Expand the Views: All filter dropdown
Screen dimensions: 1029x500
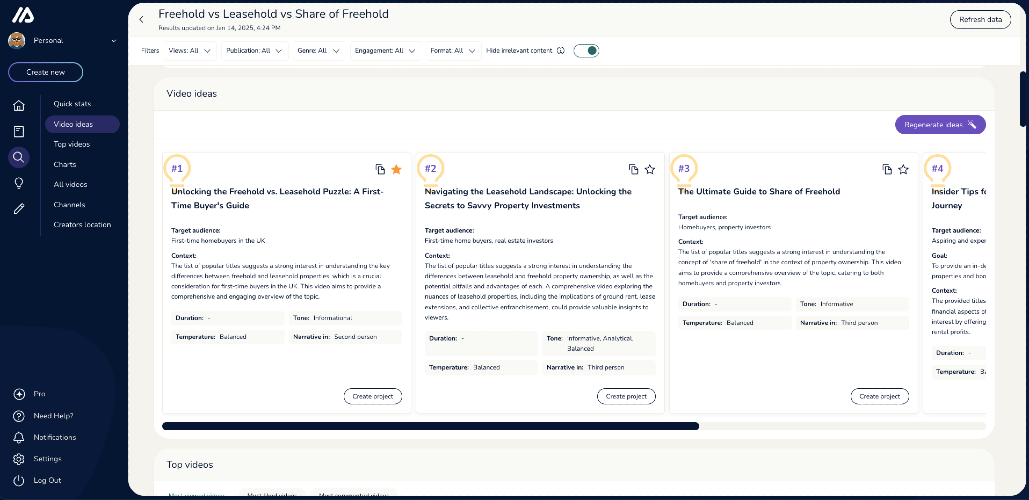[x=190, y=51]
